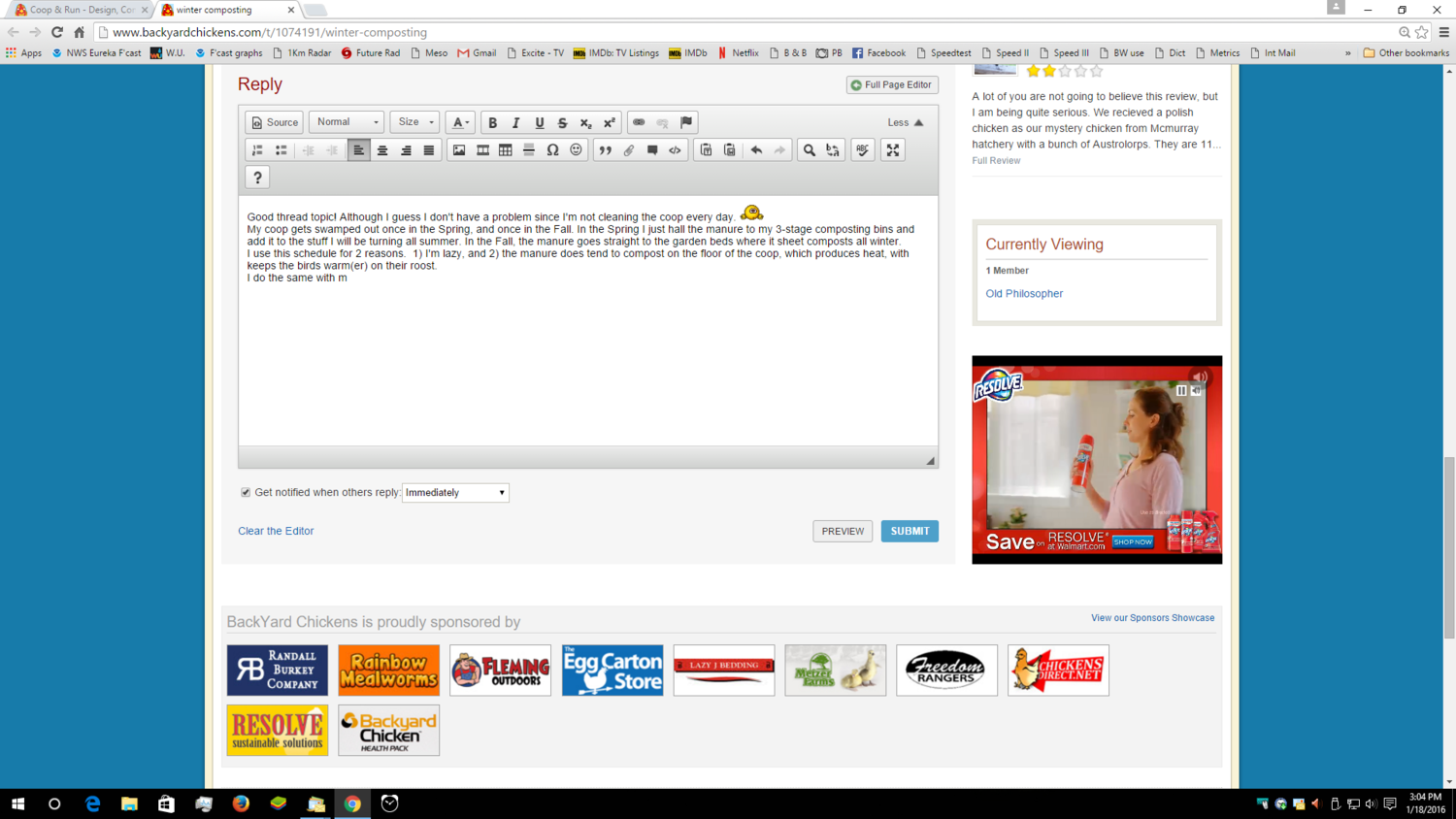Viewport: 1456px width, 819px height.
Task: Click the Clear the Editor link
Action: 276,531
